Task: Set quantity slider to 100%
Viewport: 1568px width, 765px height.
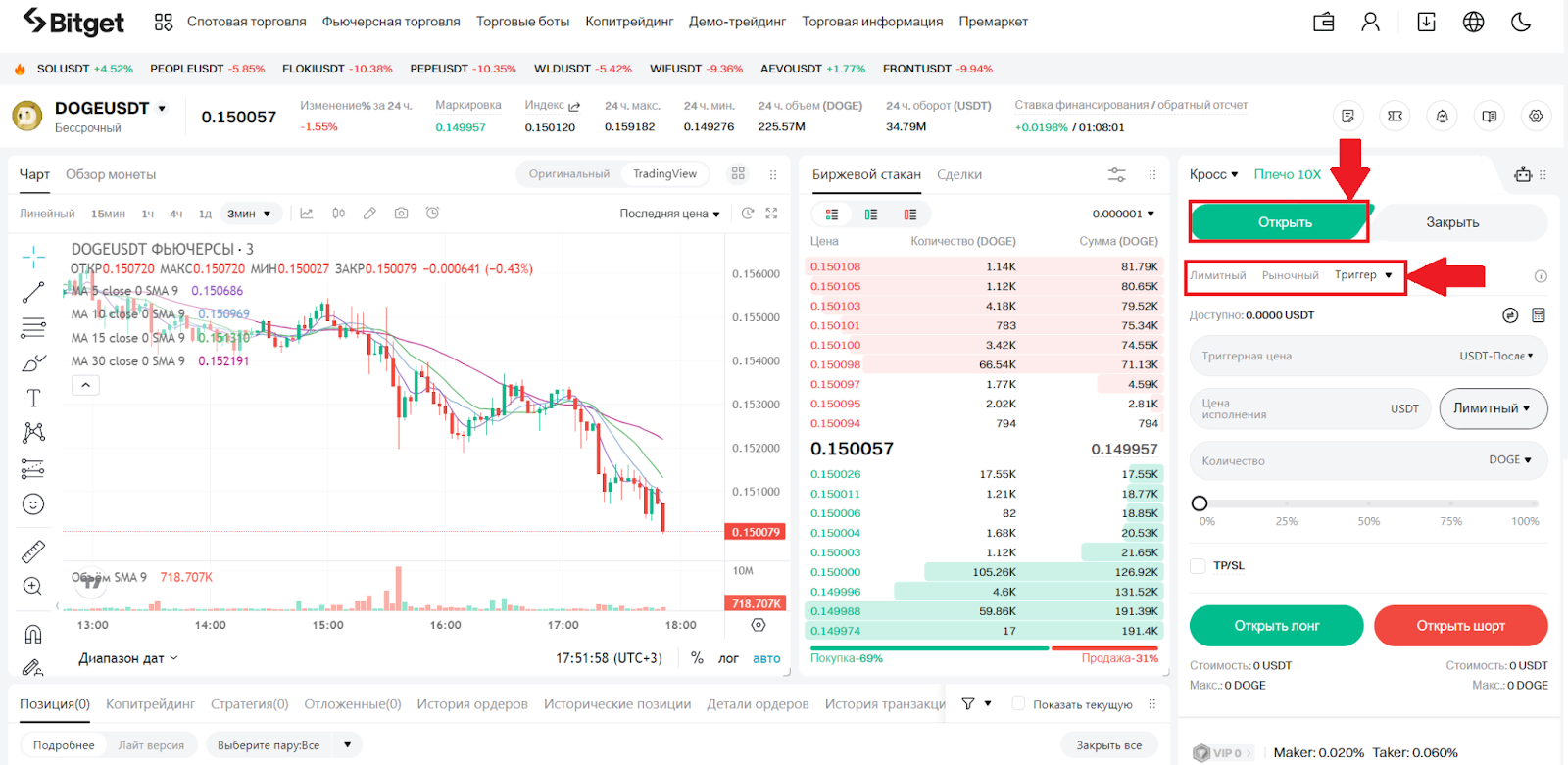Action: pos(1534,503)
